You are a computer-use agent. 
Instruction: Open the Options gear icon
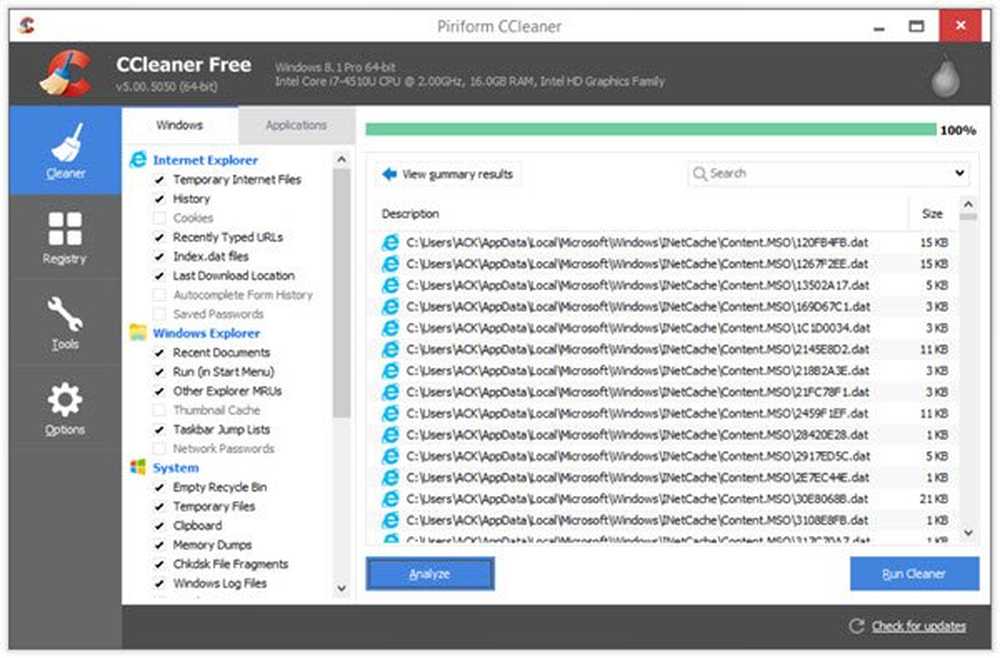(65, 400)
